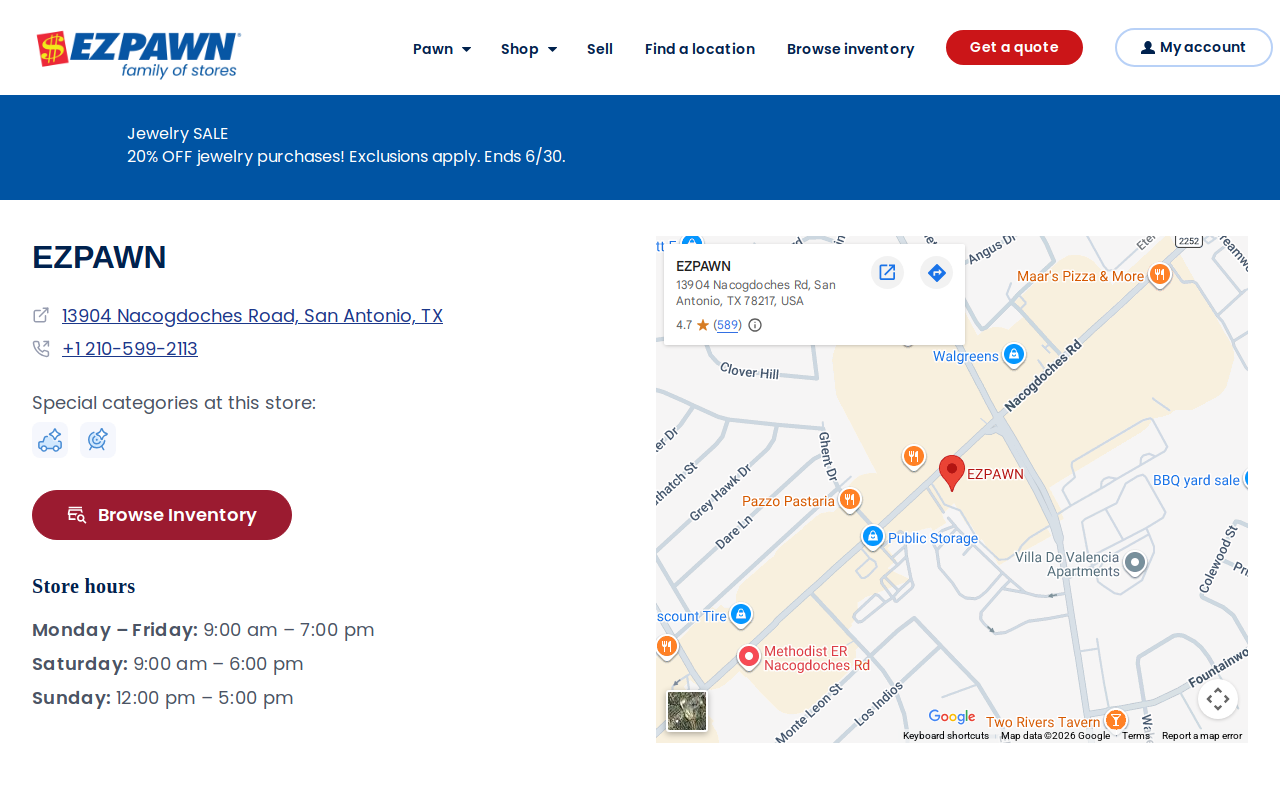Click the Saturday hours line
This screenshot has height=800, width=1280.
168,664
